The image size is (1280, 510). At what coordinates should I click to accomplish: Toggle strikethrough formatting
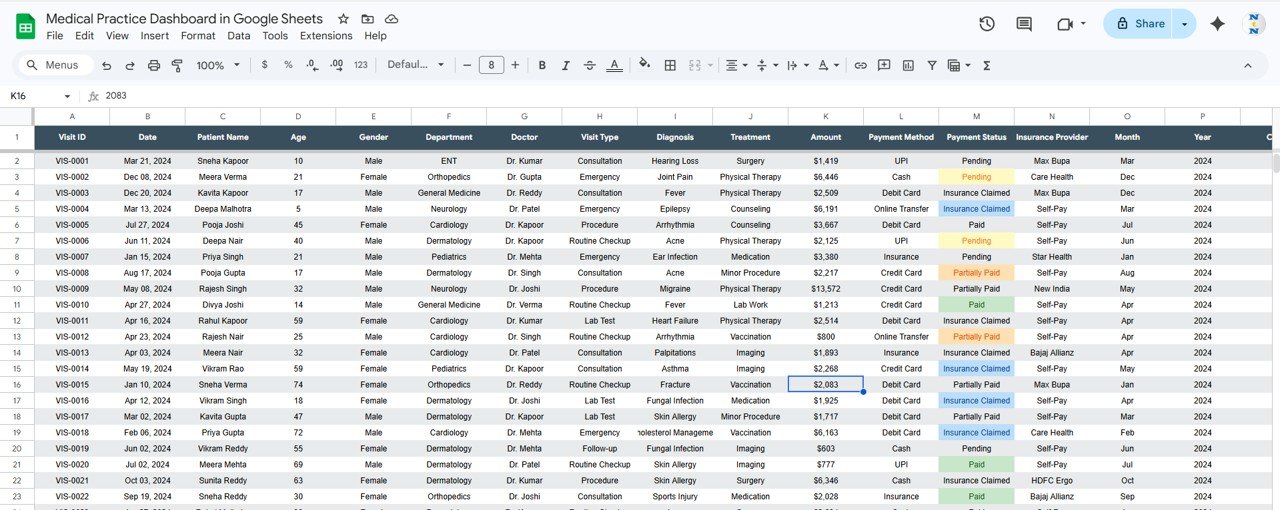[x=590, y=65]
